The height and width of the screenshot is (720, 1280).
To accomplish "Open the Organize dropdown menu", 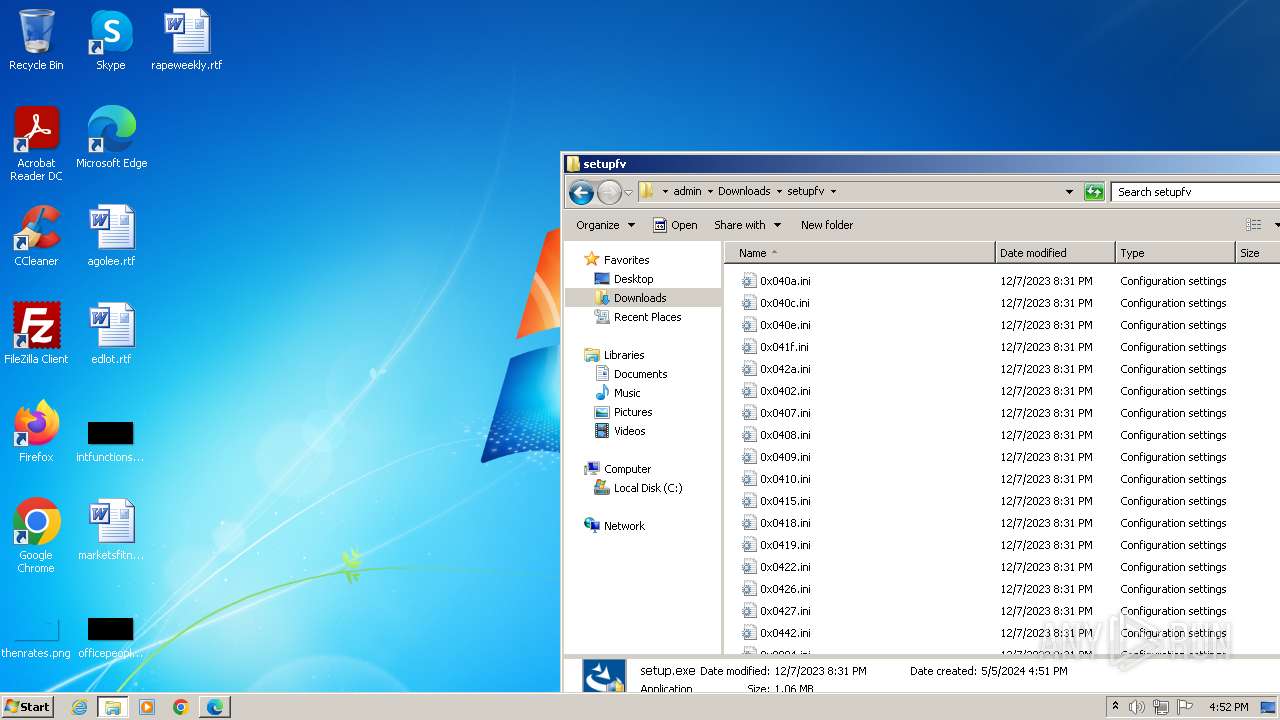I will pyautogui.click(x=605, y=225).
